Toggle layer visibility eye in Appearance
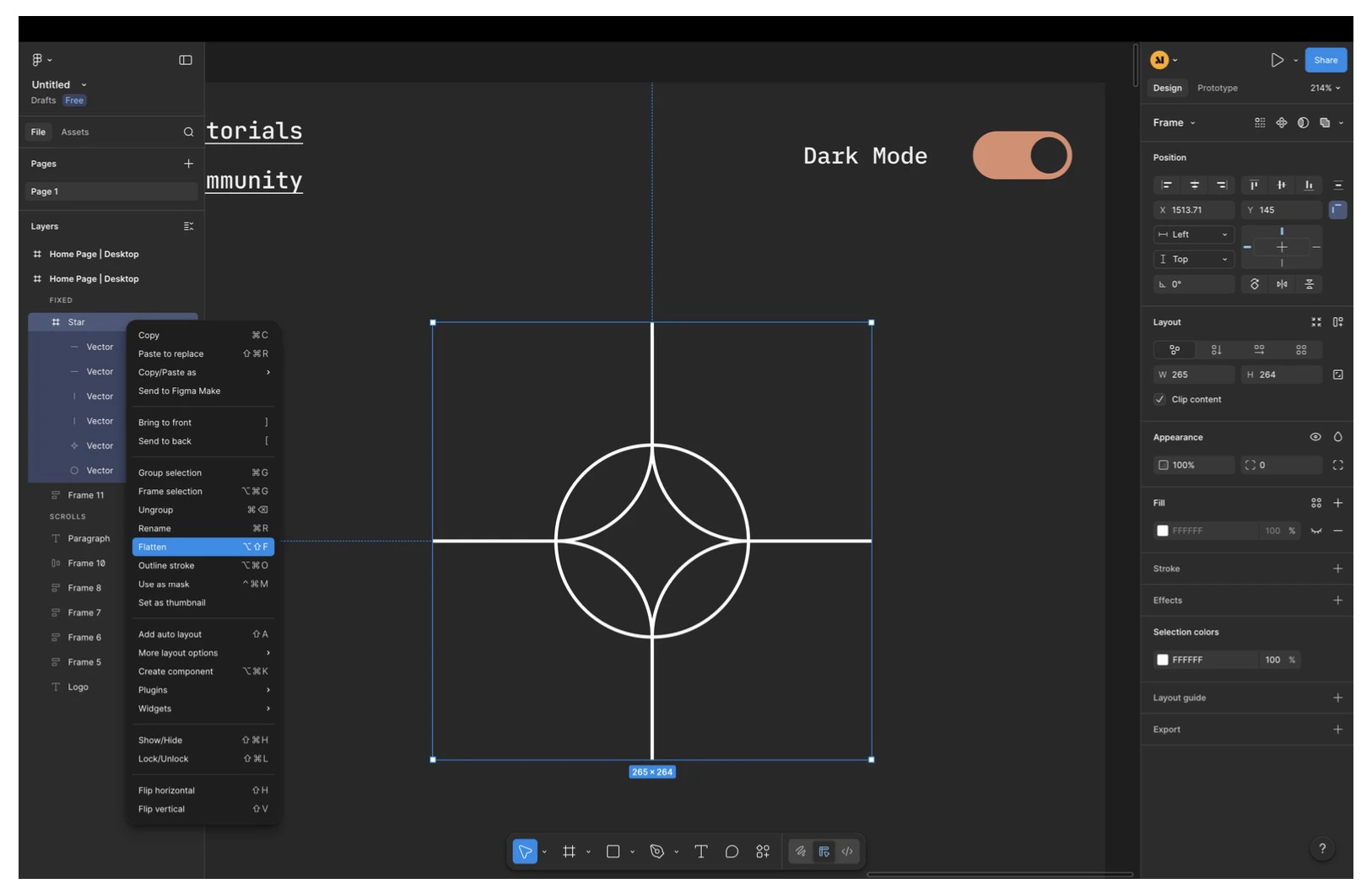 pyautogui.click(x=1315, y=437)
